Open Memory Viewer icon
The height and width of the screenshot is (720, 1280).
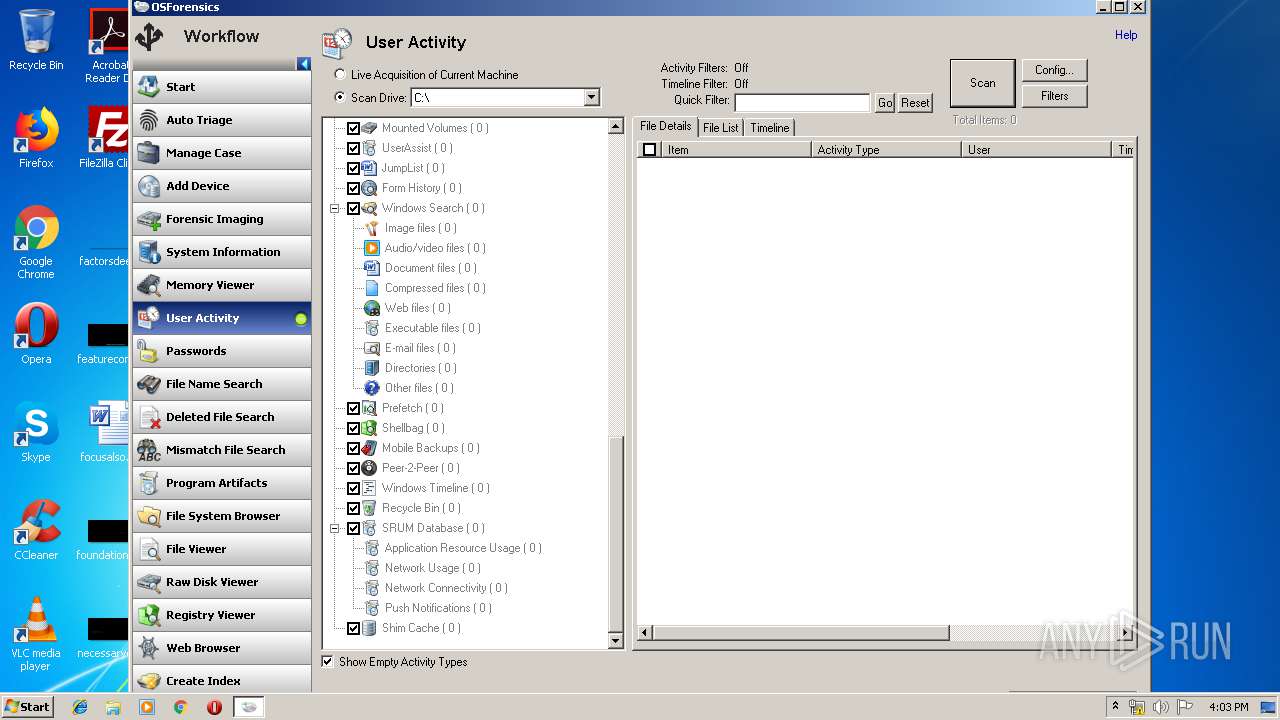tap(149, 285)
